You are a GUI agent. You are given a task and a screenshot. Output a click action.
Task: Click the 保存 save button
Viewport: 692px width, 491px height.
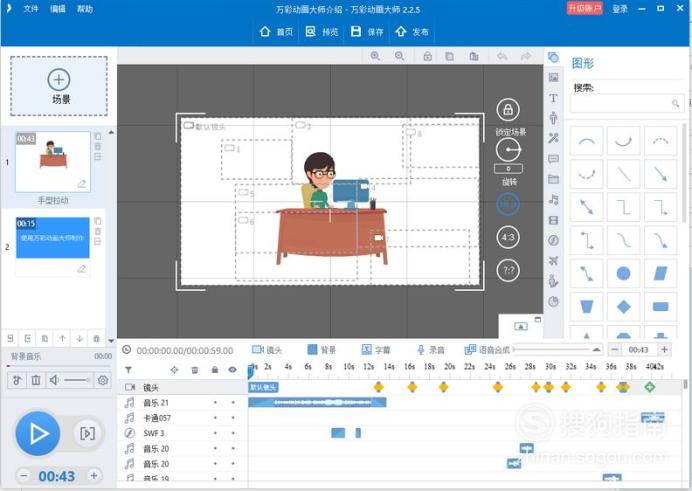tap(367, 32)
